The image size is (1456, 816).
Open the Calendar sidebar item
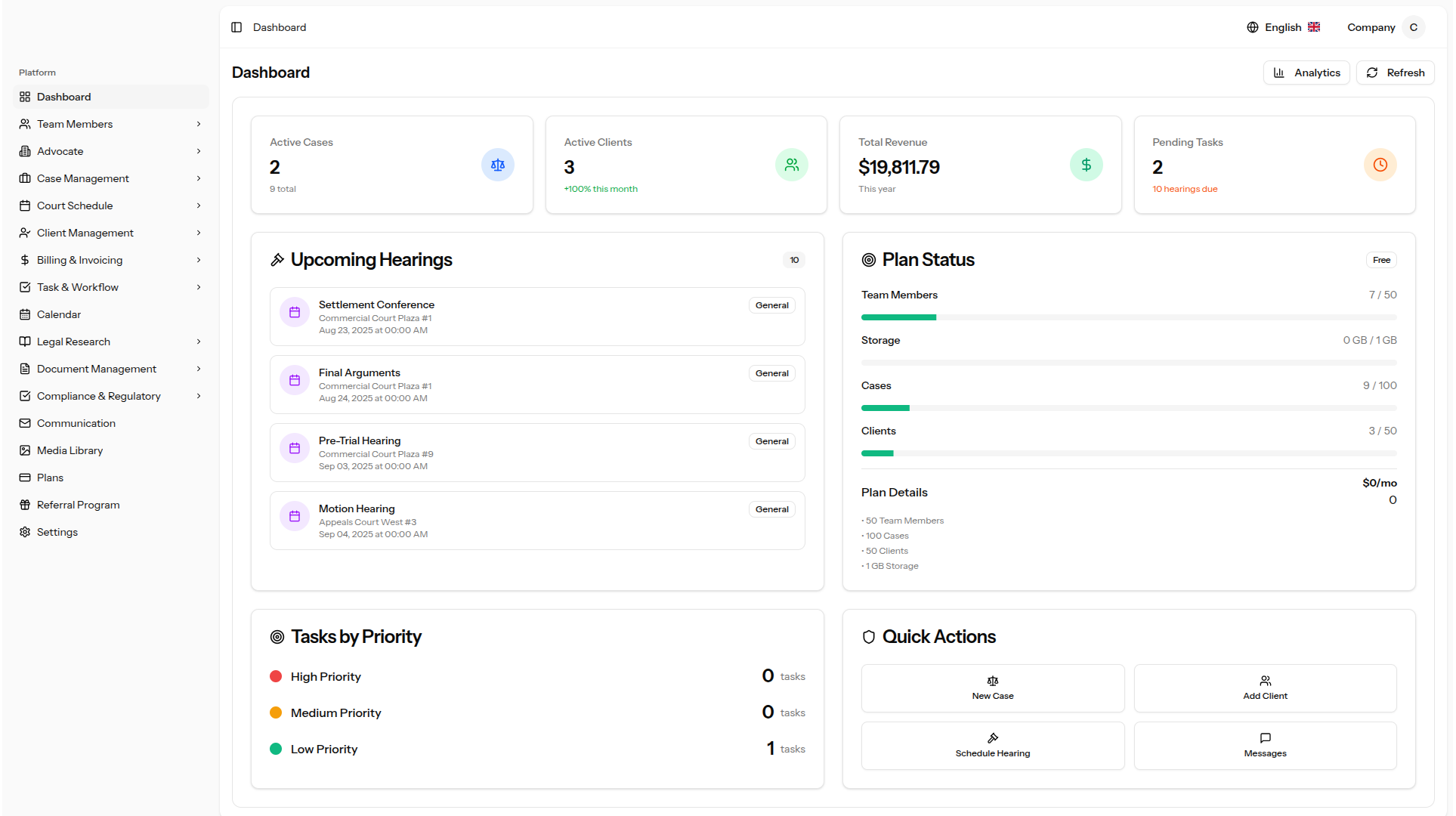(59, 314)
